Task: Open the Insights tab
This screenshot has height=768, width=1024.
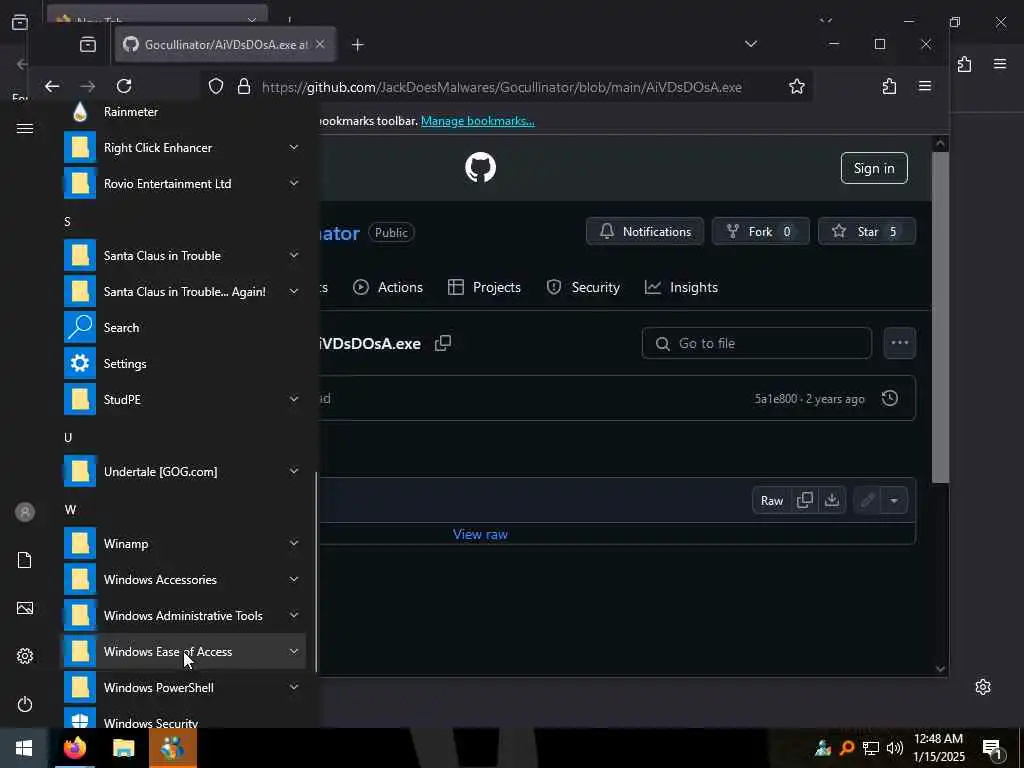Action: point(681,287)
